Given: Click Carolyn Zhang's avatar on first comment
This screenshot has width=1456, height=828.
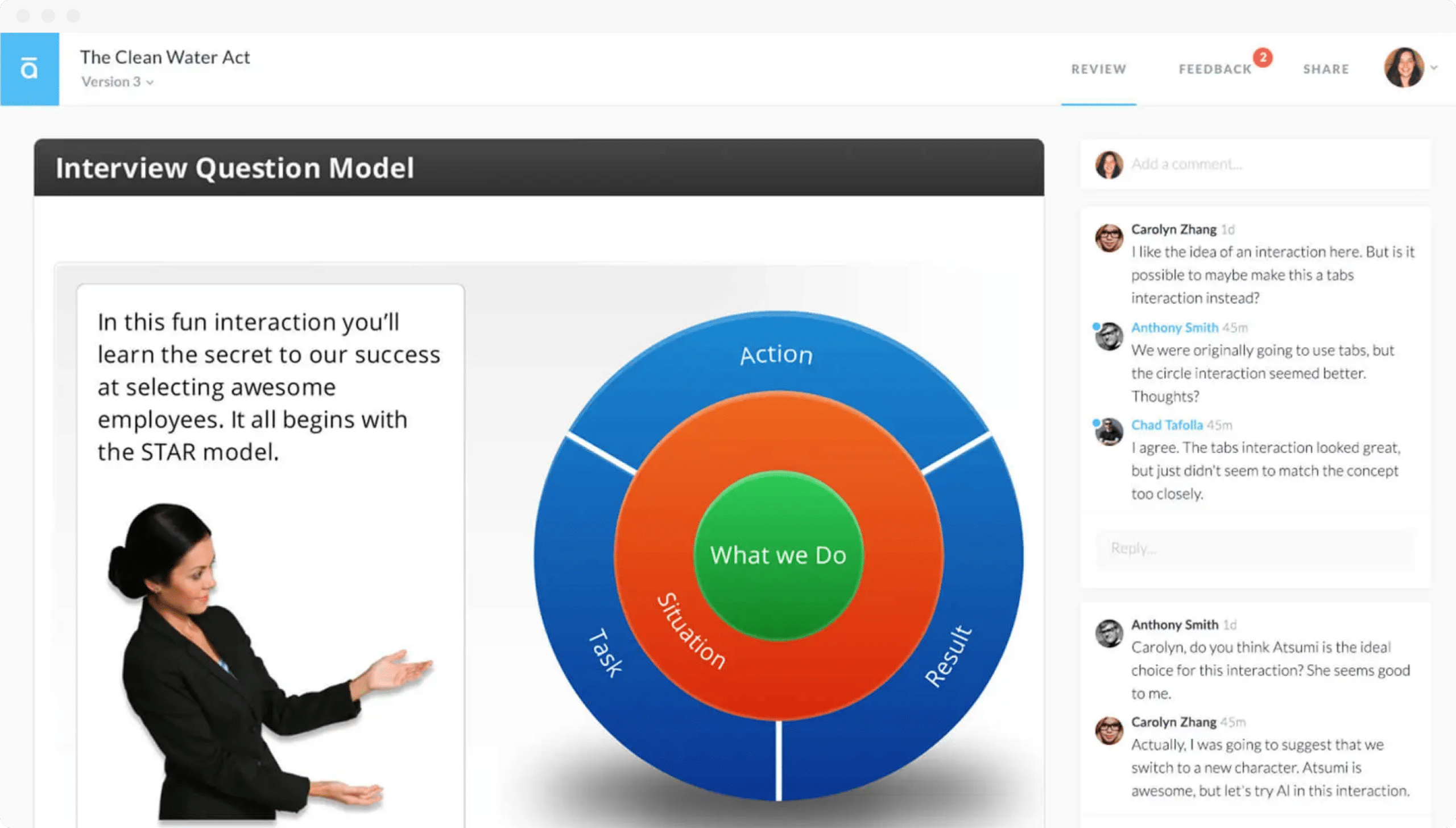Looking at the screenshot, I should [x=1109, y=237].
